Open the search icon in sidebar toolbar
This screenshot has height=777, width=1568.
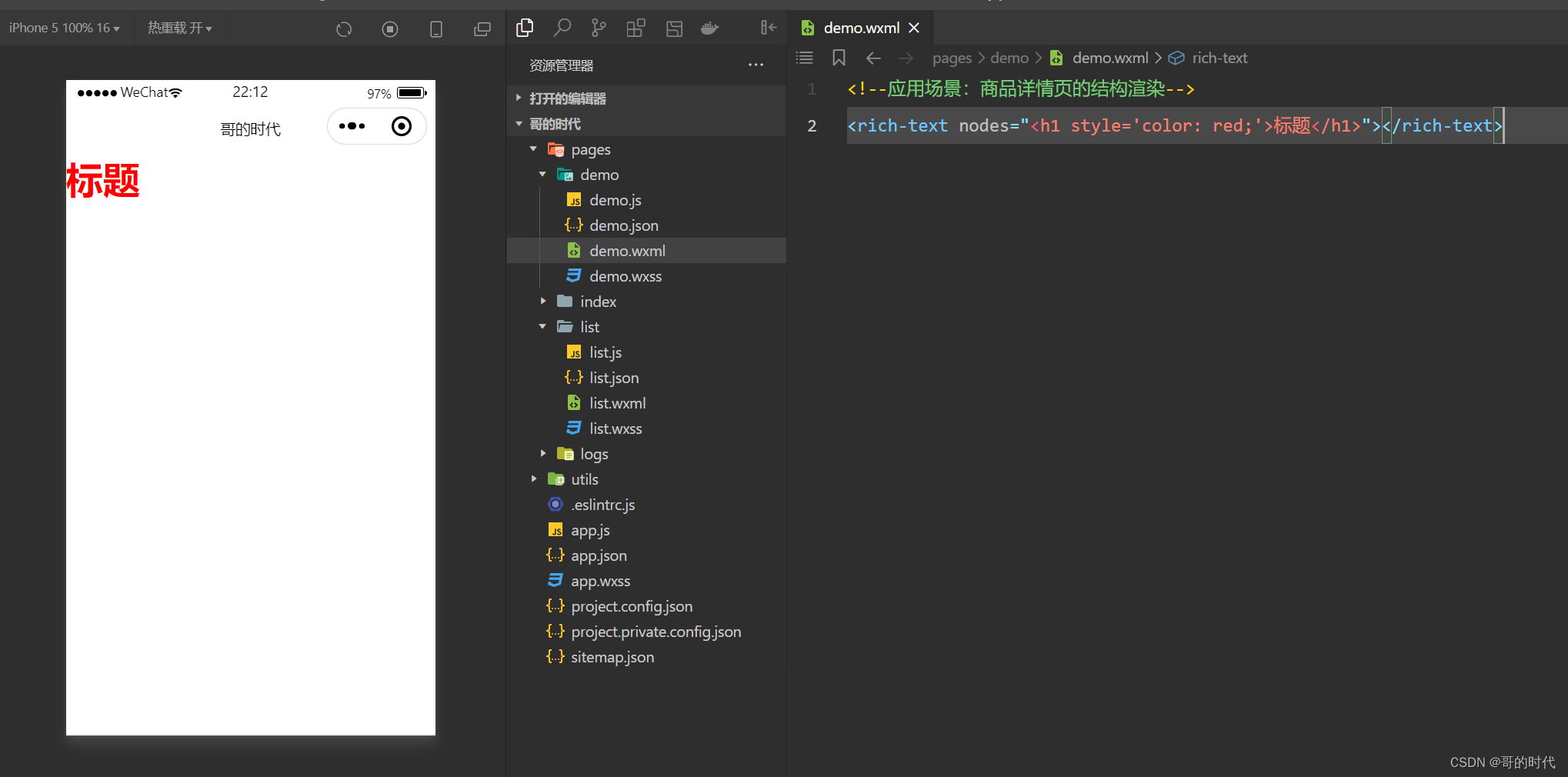point(562,28)
